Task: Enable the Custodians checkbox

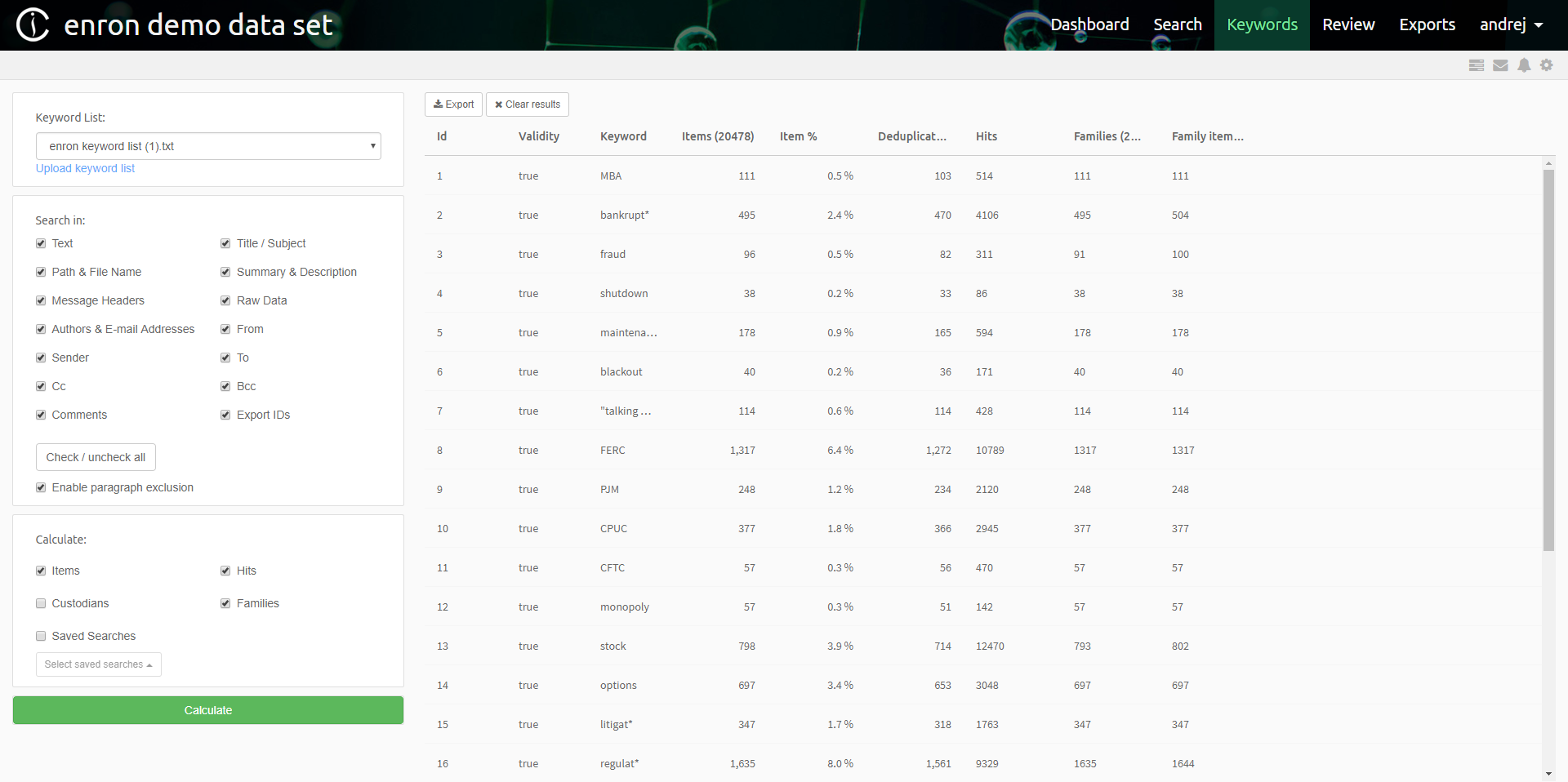Action: coord(41,603)
